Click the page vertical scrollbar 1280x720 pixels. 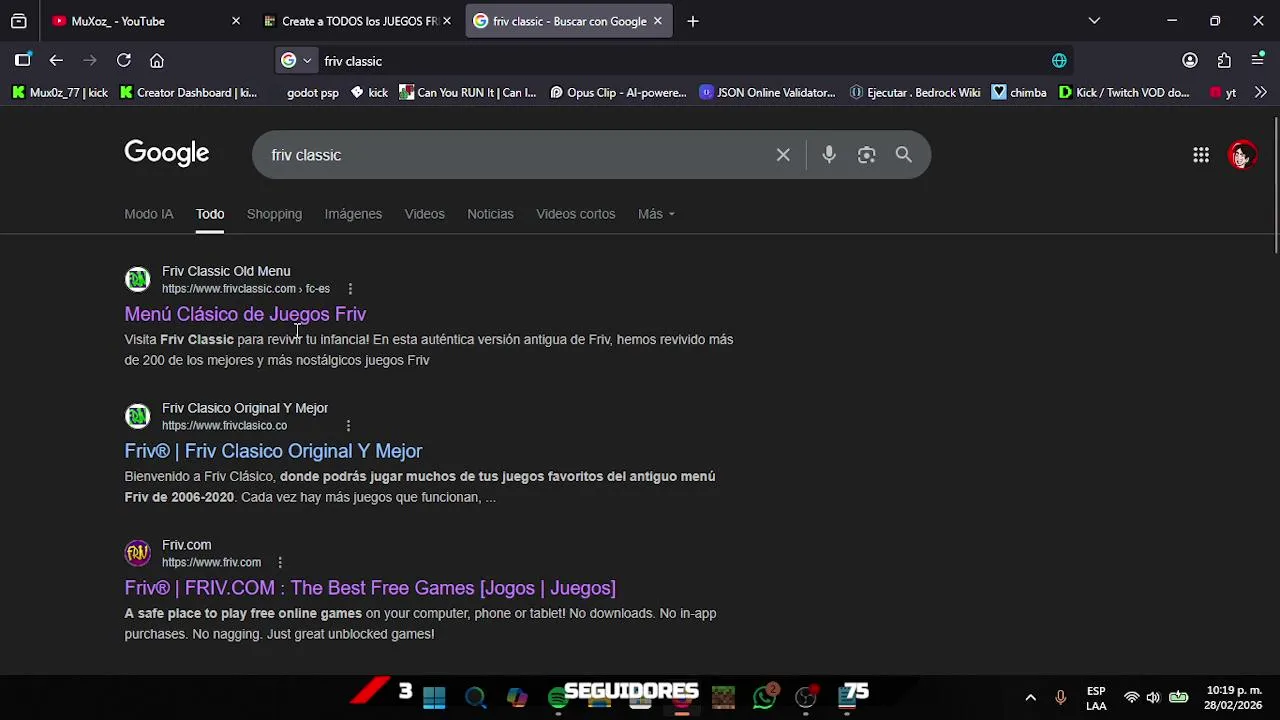(1275, 185)
